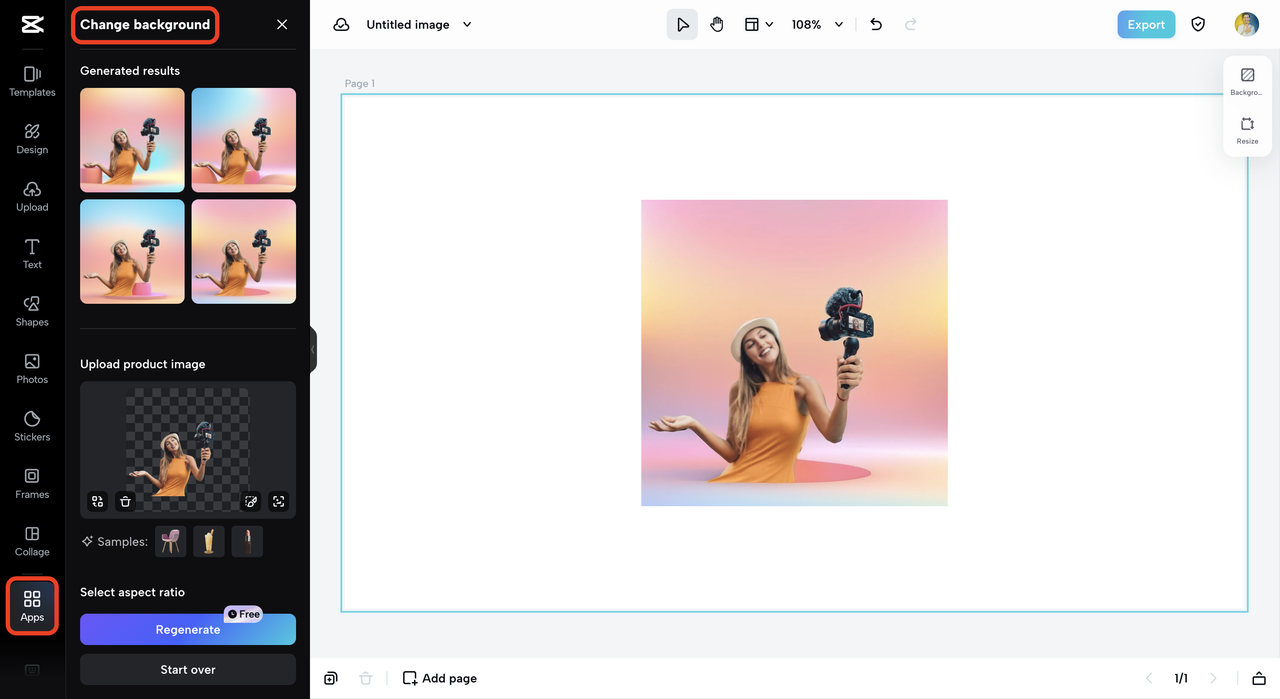Click the brush edit cutout icon
1280x699 pixels.
point(251,502)
